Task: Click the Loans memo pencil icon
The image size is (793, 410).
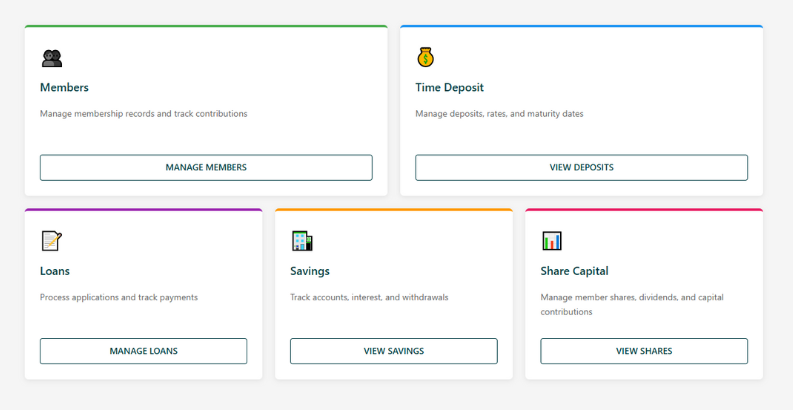Action: [x=51, y=241]
